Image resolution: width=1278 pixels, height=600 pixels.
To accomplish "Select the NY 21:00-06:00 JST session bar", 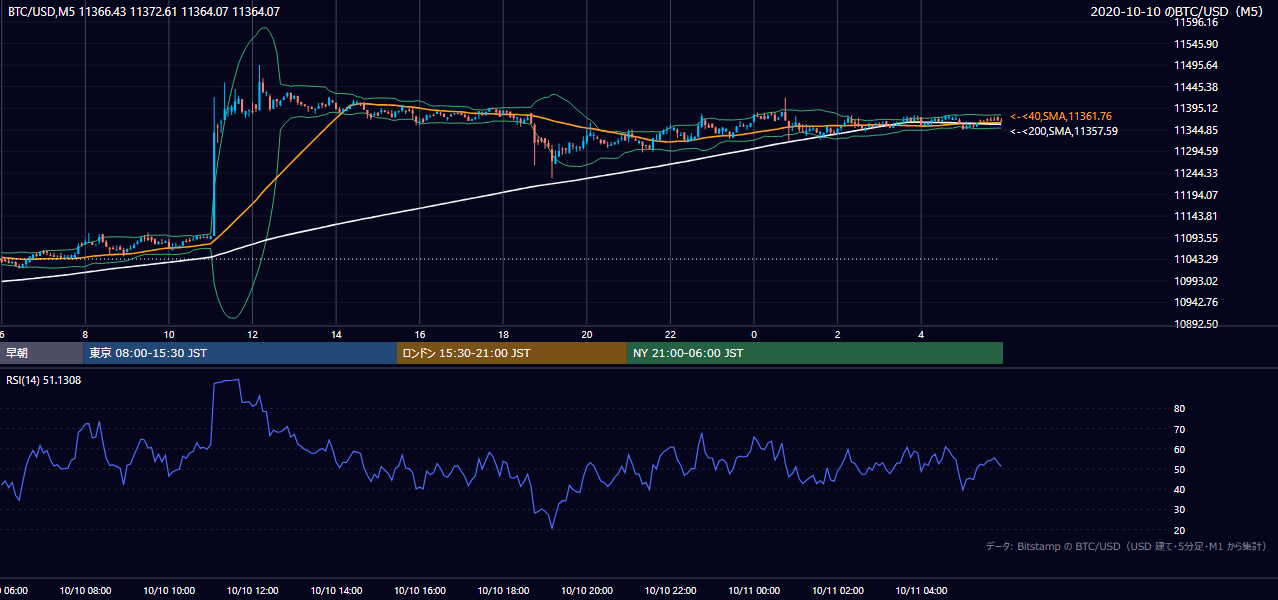I will point(815,353).
